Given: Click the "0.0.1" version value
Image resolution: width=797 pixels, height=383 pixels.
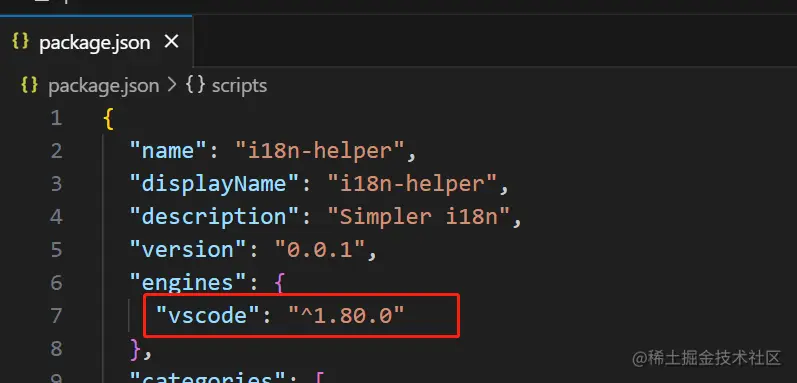Looking at the screenshot, I should 320,250.
